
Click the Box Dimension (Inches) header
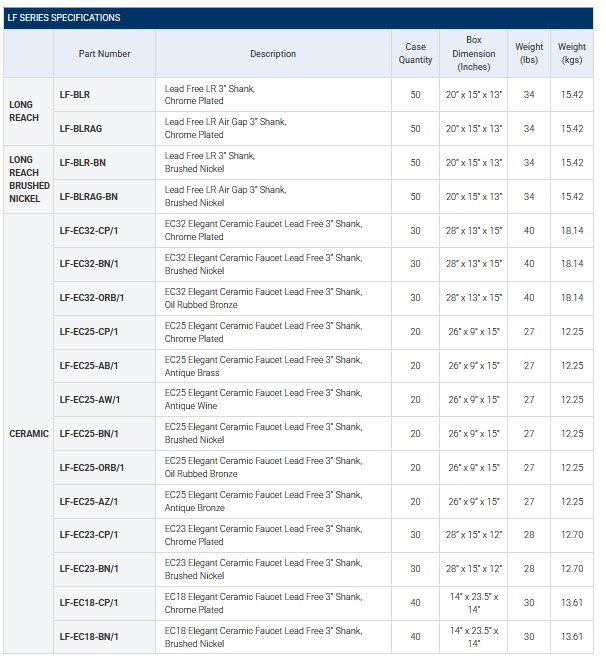click(x=473, y=54)
